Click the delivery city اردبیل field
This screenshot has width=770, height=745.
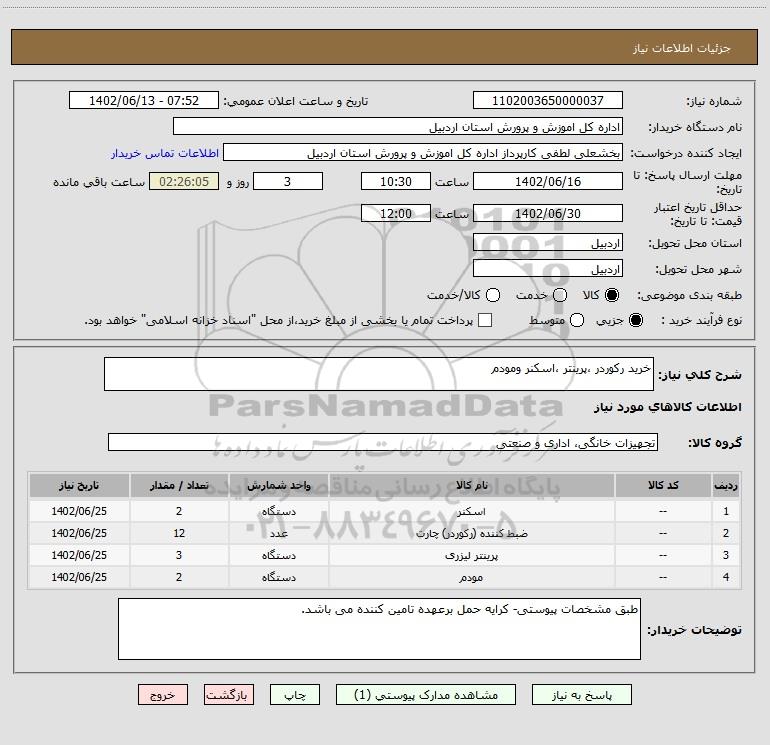pos(548,269)
